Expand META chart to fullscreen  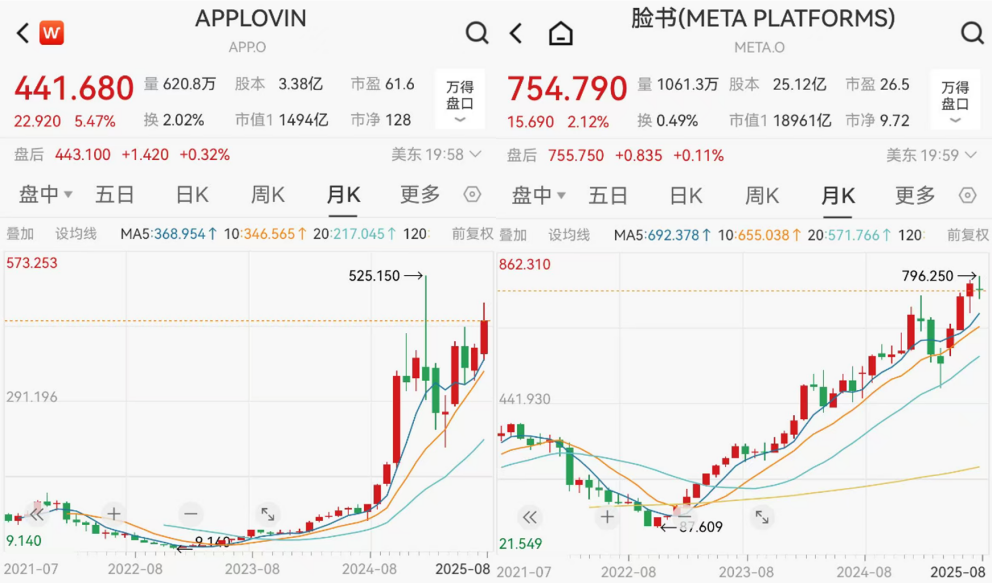point(762,517)
